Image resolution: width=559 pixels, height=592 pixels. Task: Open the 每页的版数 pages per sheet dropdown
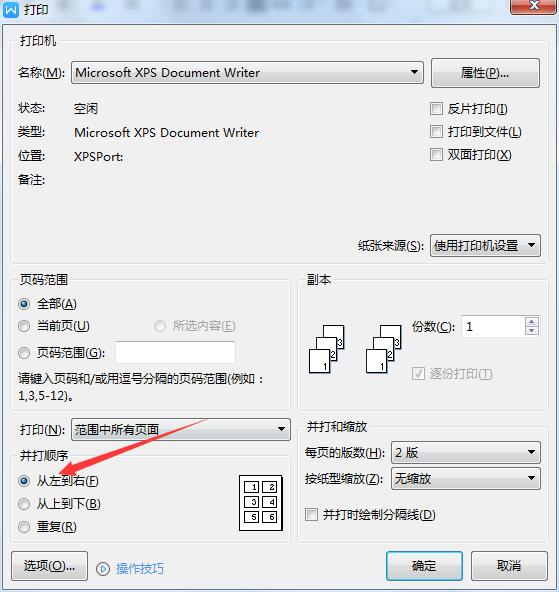466,452
